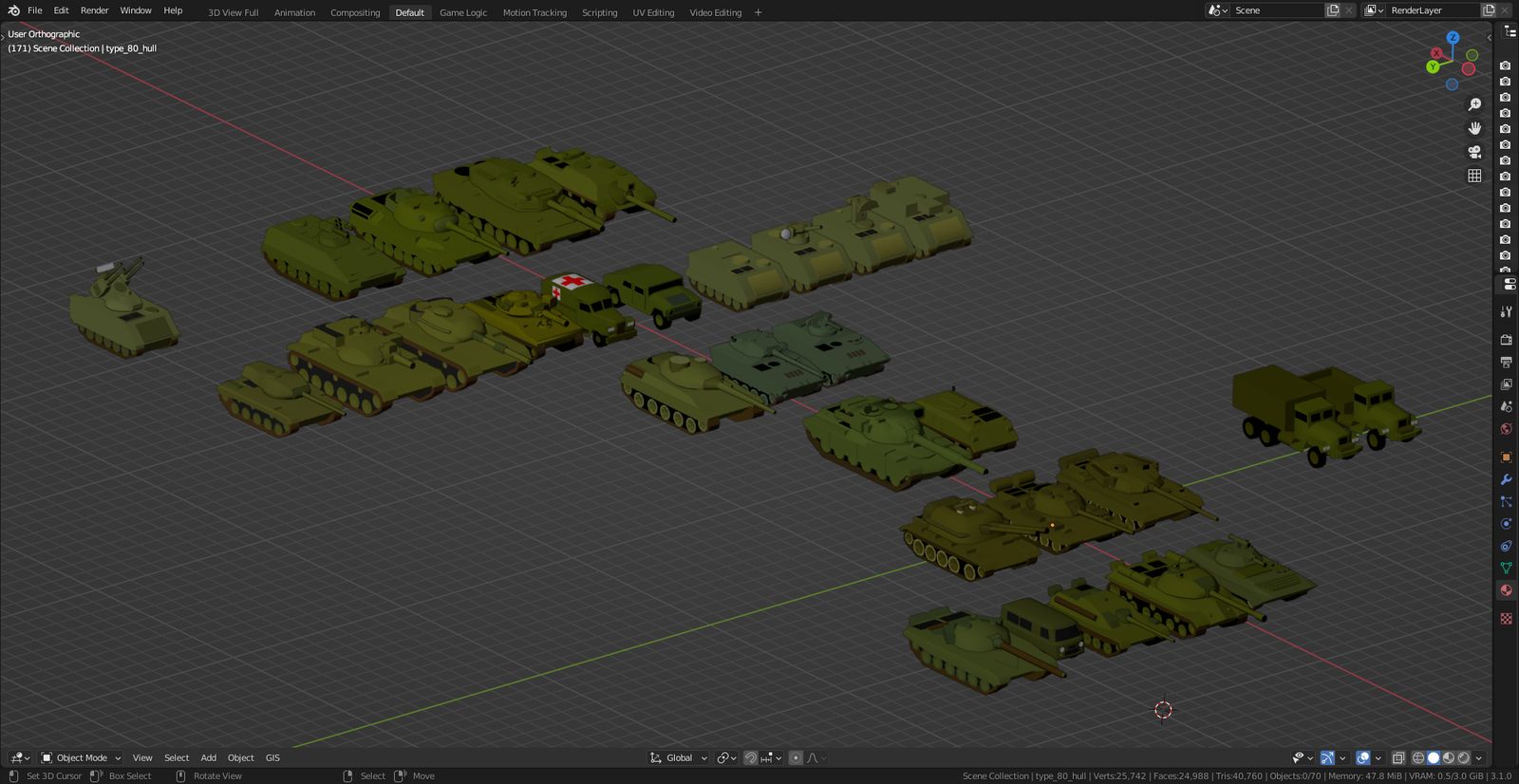Open the viewport Select menu
This screenshot has width=1519, height=784.
point(177,757)
